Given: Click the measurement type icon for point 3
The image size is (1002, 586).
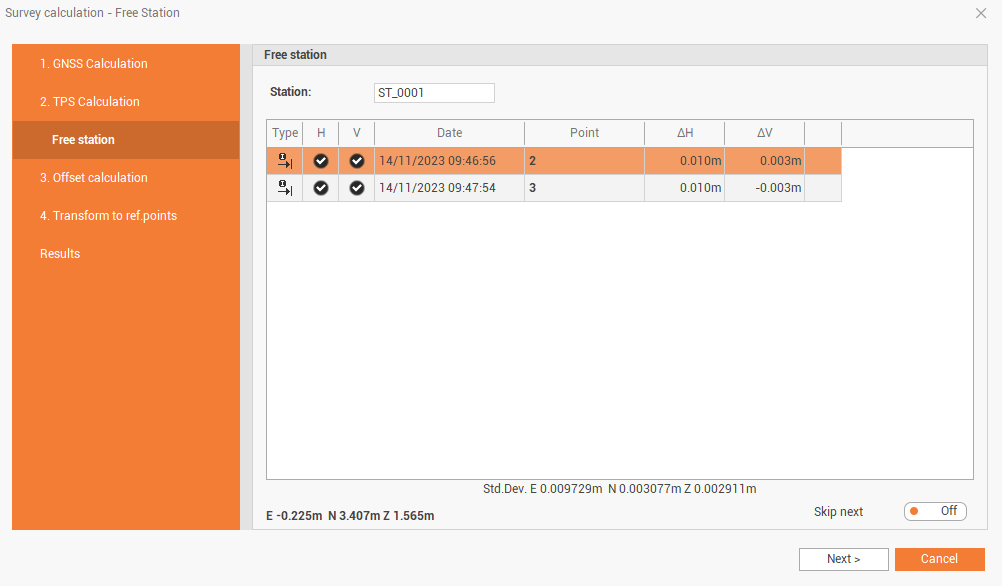Looking at the screenshot, I should point(285,188).
